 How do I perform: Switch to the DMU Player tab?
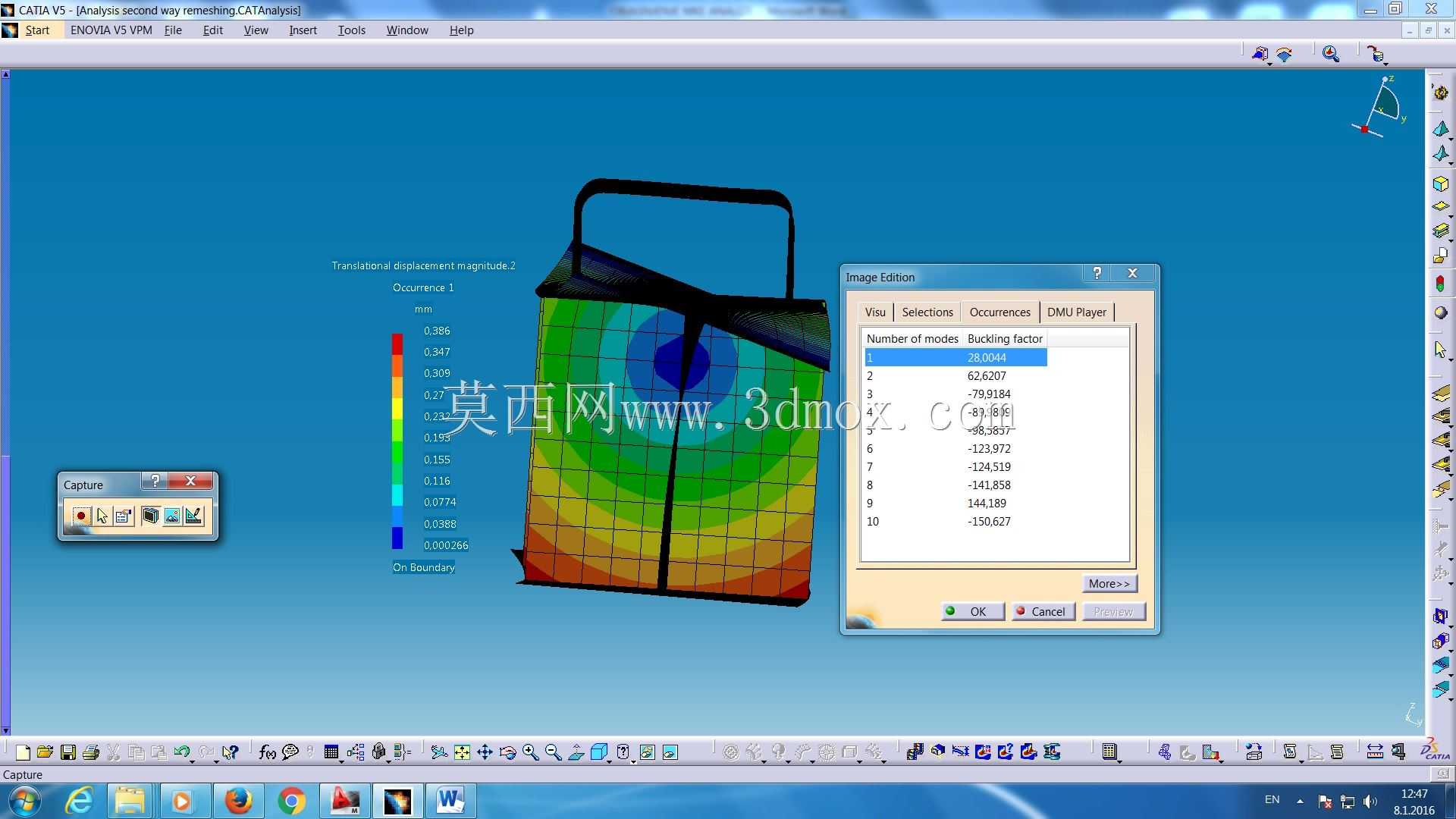tap(1077, 312)
